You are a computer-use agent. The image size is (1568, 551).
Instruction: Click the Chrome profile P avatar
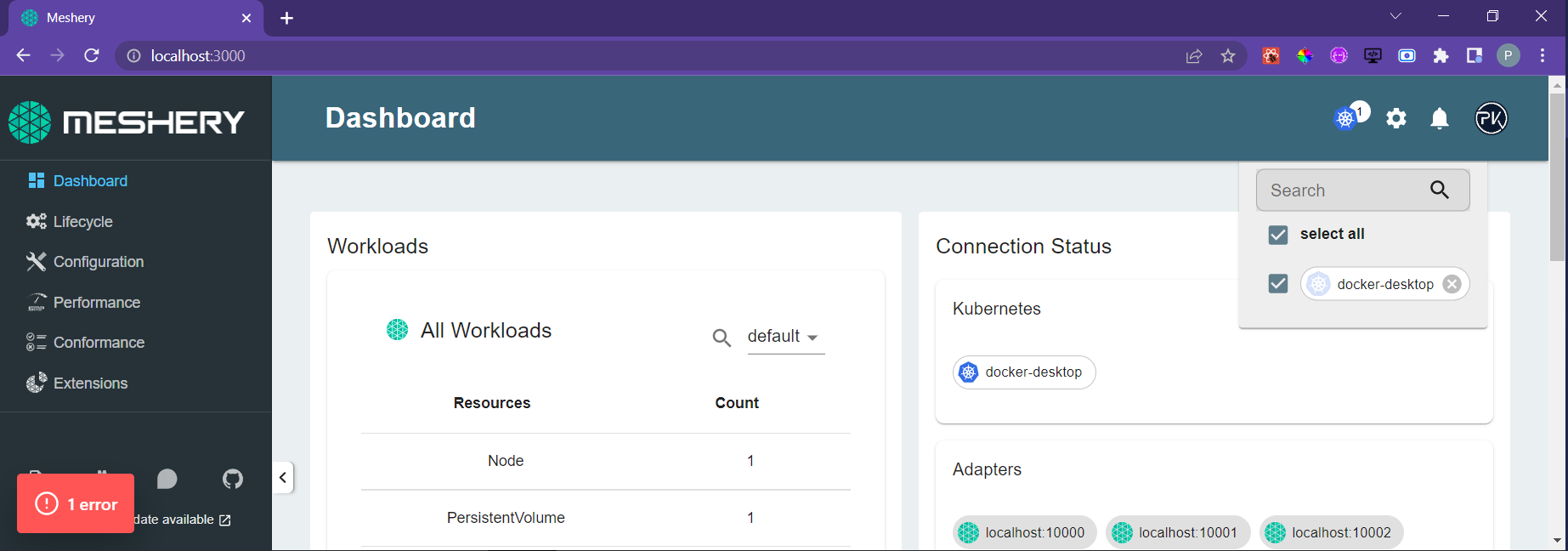coord(1509,56)
